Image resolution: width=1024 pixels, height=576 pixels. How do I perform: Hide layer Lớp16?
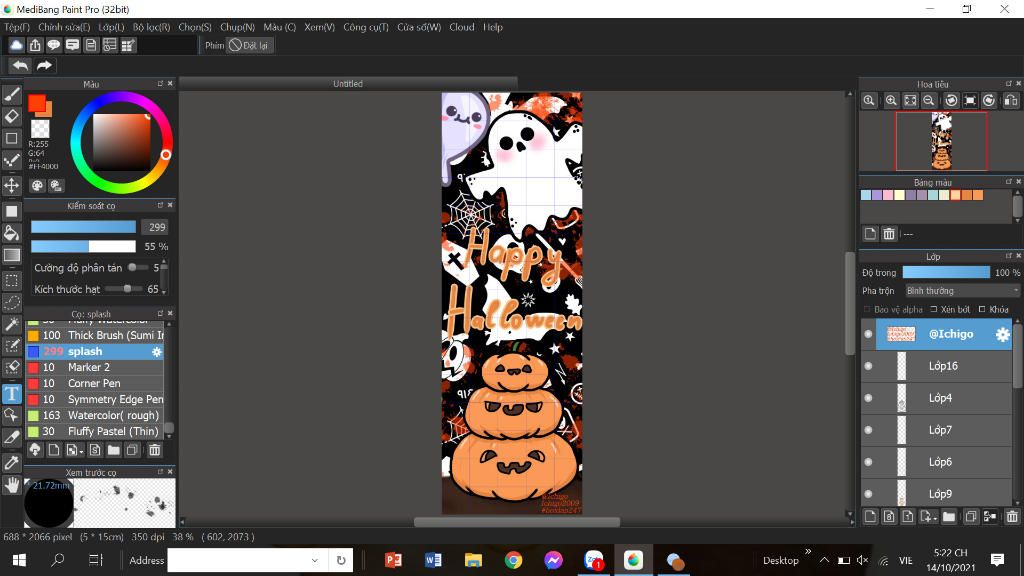point(868,366)
